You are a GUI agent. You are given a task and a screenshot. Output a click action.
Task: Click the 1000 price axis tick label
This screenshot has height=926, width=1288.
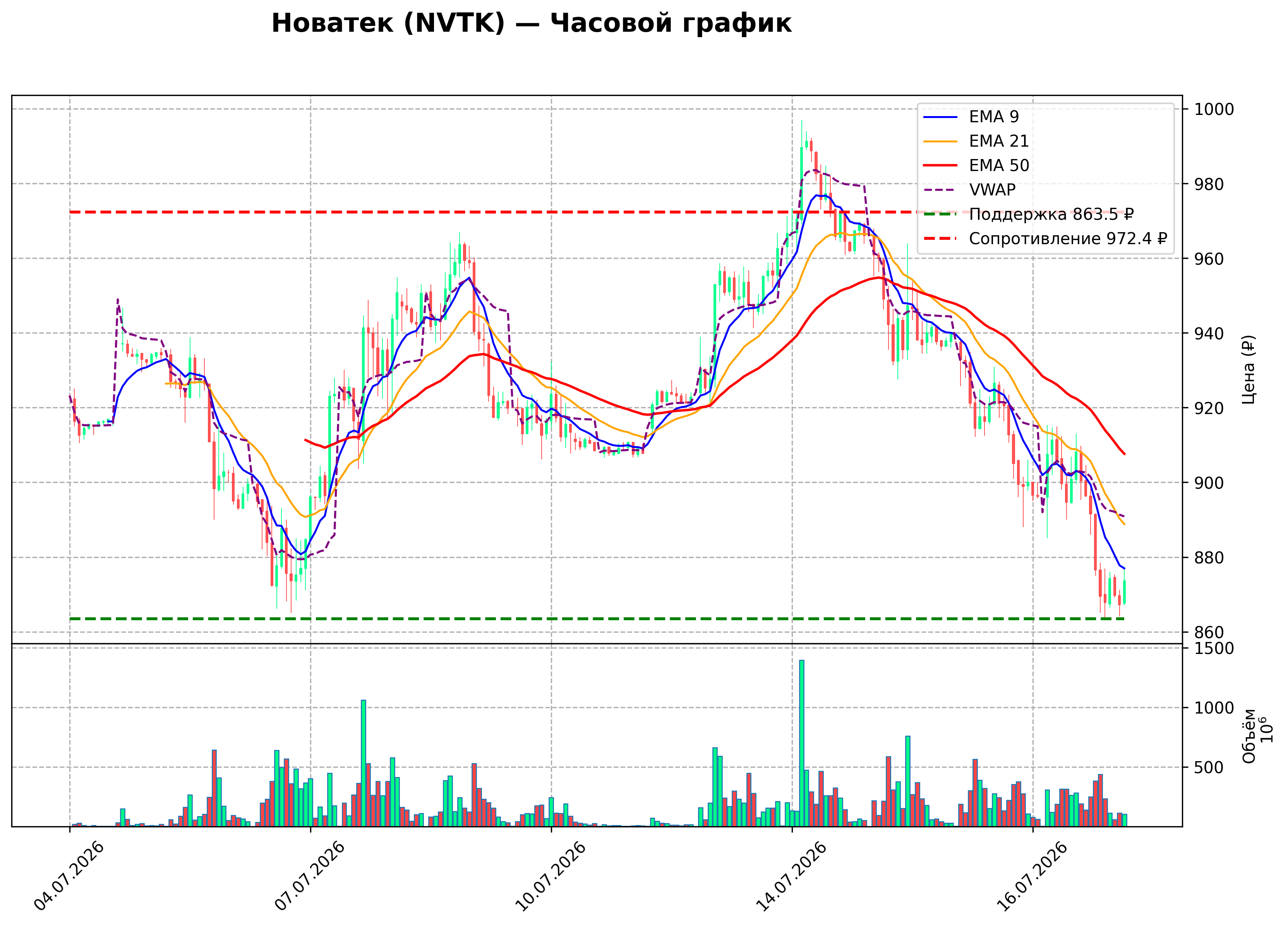tap(1214, 110)
